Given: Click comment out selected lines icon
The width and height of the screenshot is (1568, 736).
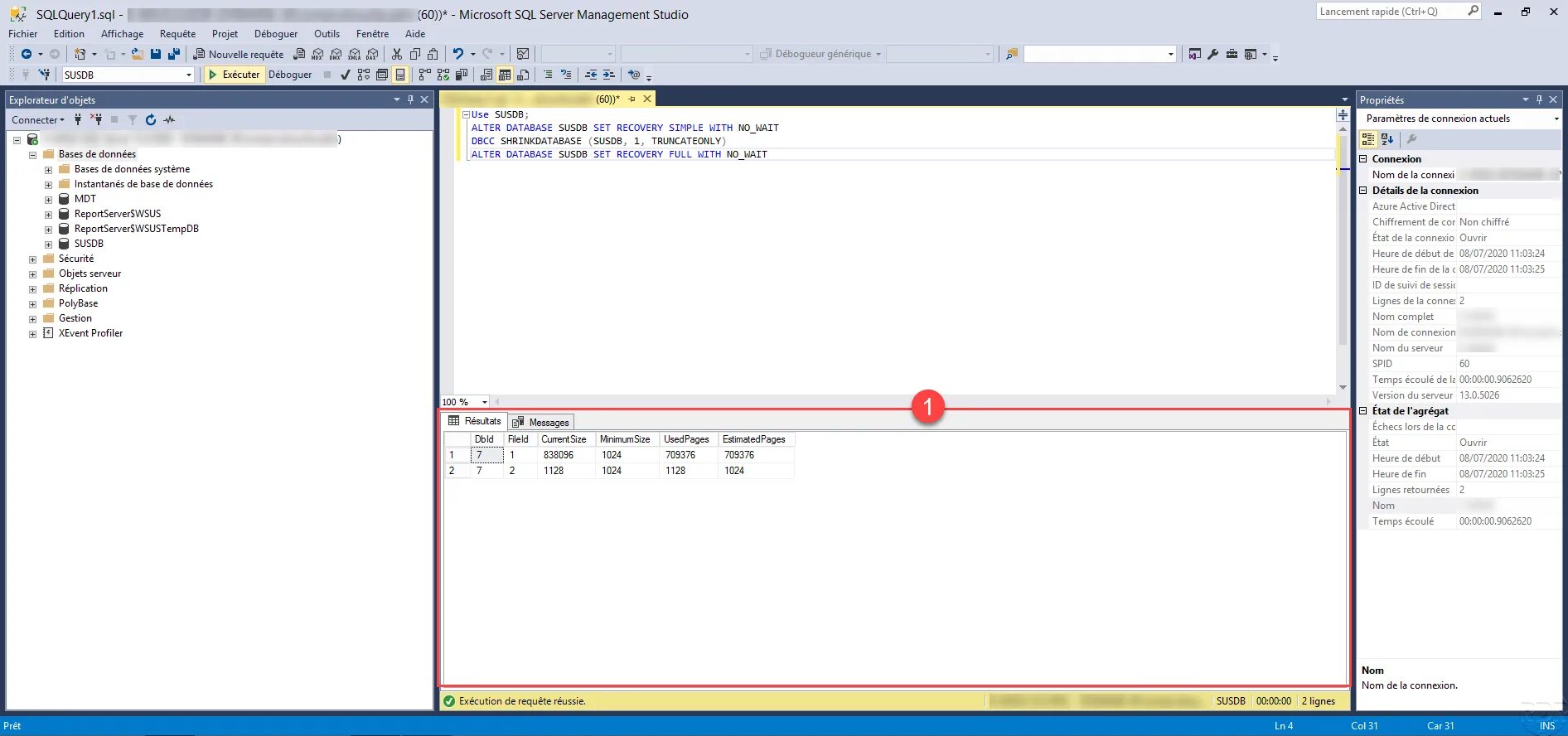Looking at the screenshot, I should [x=548, y=75].
